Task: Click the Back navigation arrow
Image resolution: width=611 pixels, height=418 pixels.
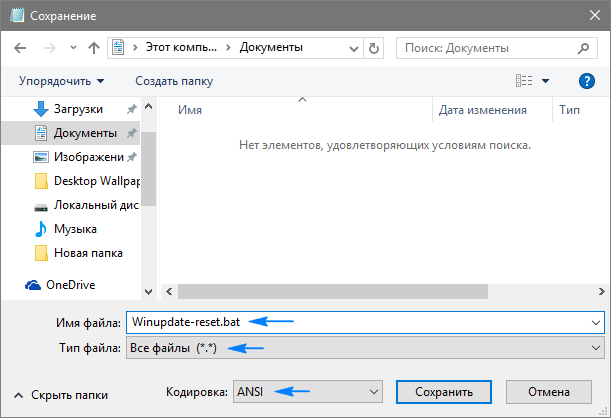Action: (21, 47)
